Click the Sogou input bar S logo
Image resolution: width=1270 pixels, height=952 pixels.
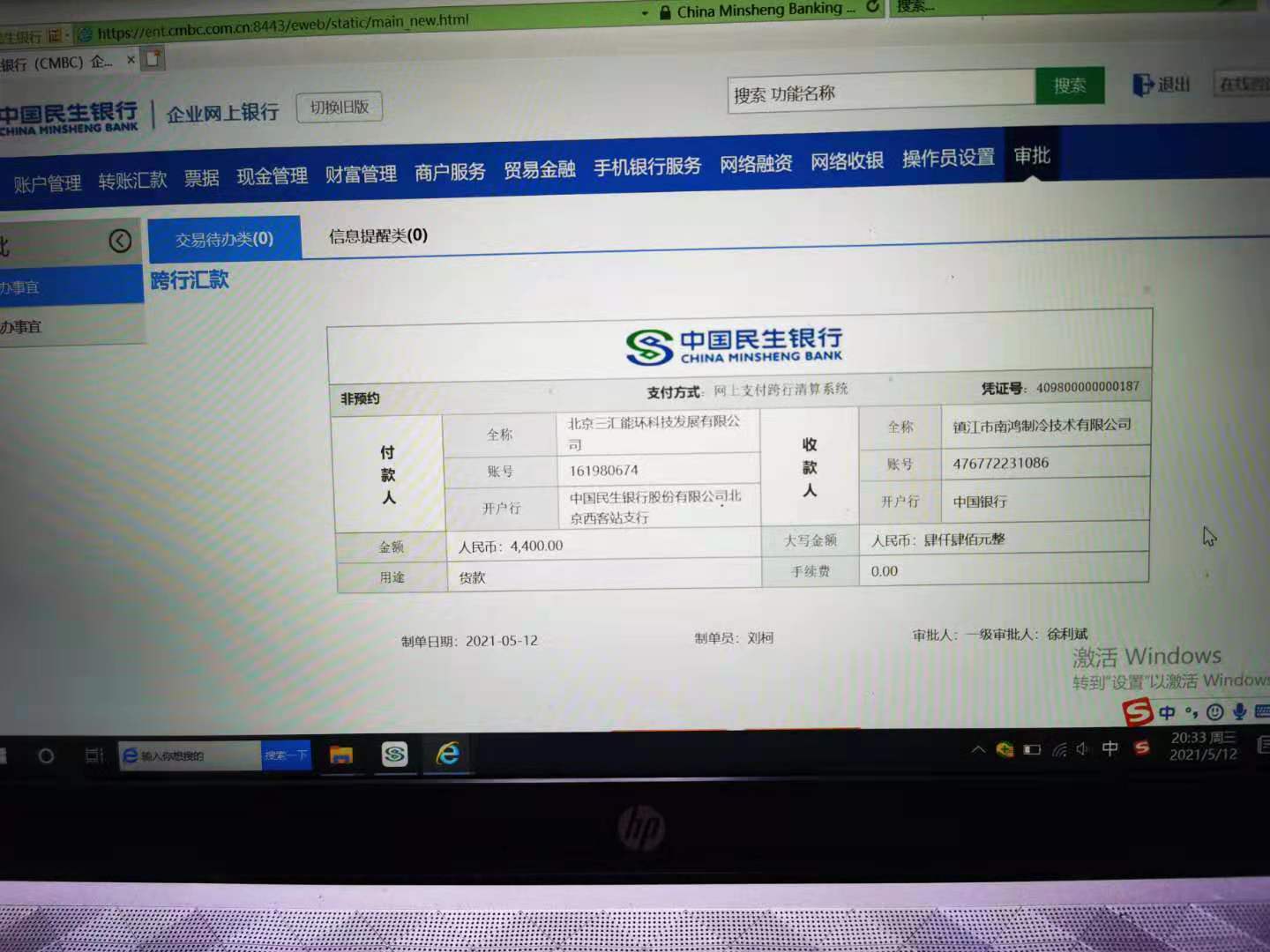click(1138, 710)
